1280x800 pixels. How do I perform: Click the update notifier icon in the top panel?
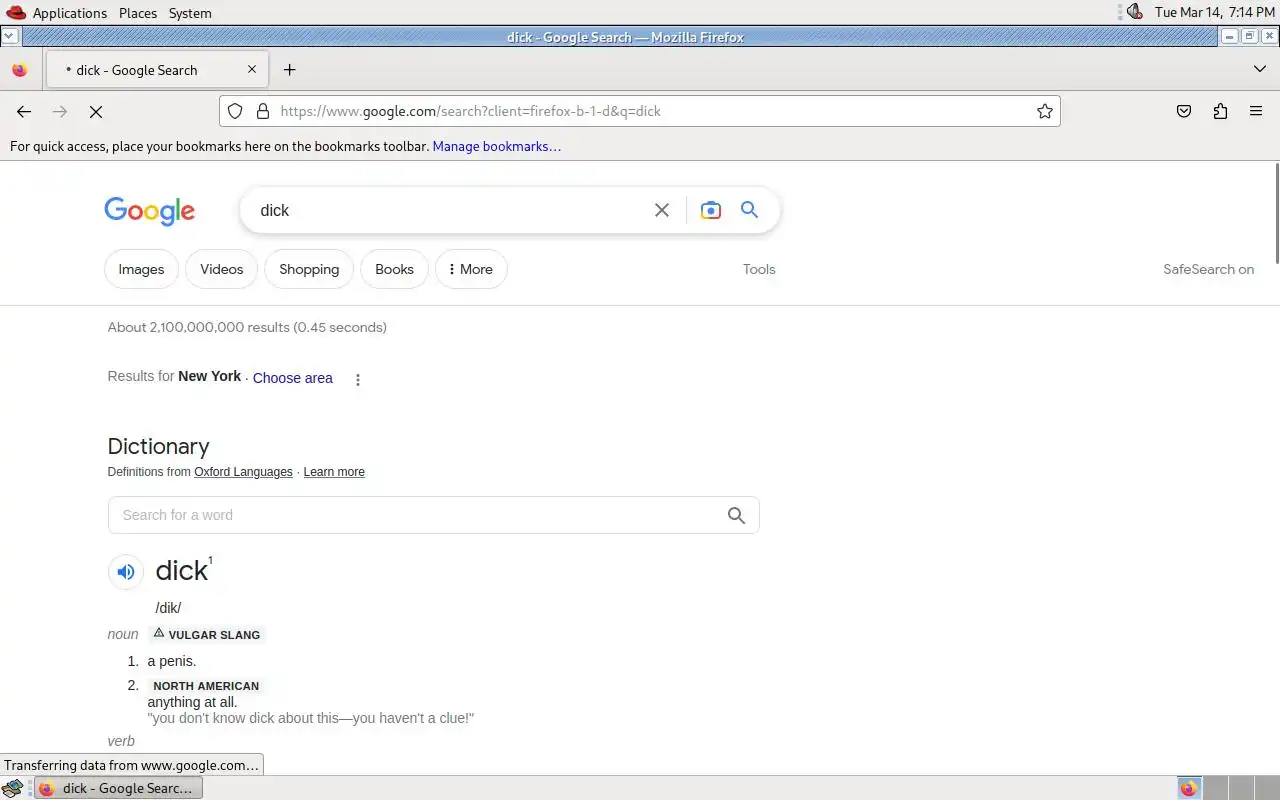point(1134,12)
